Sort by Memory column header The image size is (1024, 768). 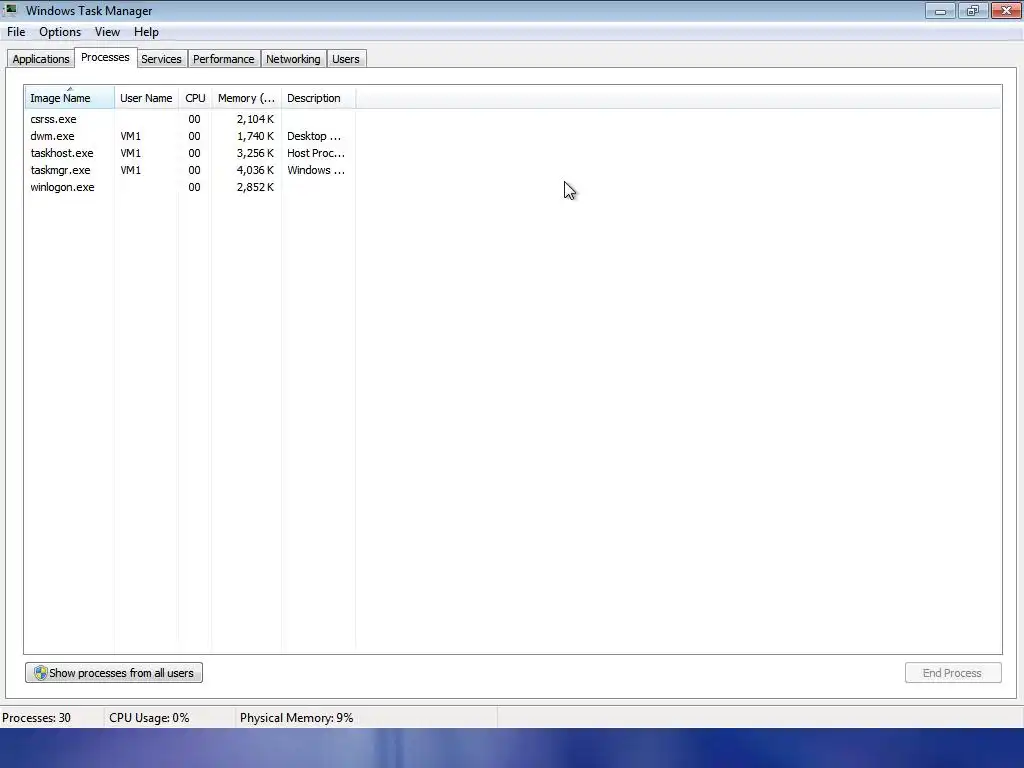(246, 98)
